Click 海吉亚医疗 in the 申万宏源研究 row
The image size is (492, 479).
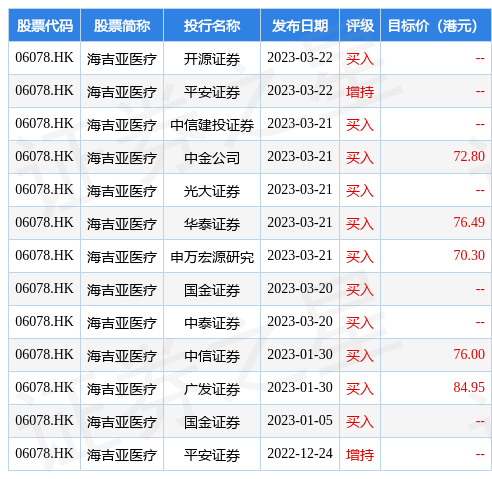point(122,257)
